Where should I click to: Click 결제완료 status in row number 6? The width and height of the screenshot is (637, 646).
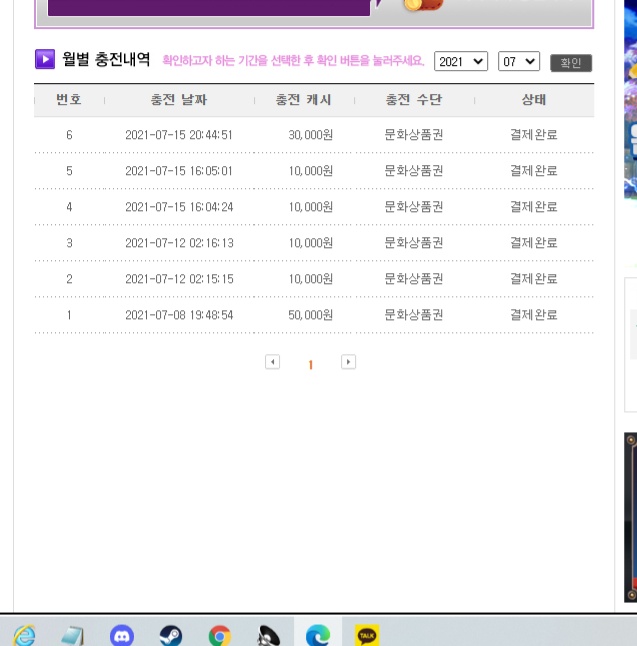click(534, 134)
